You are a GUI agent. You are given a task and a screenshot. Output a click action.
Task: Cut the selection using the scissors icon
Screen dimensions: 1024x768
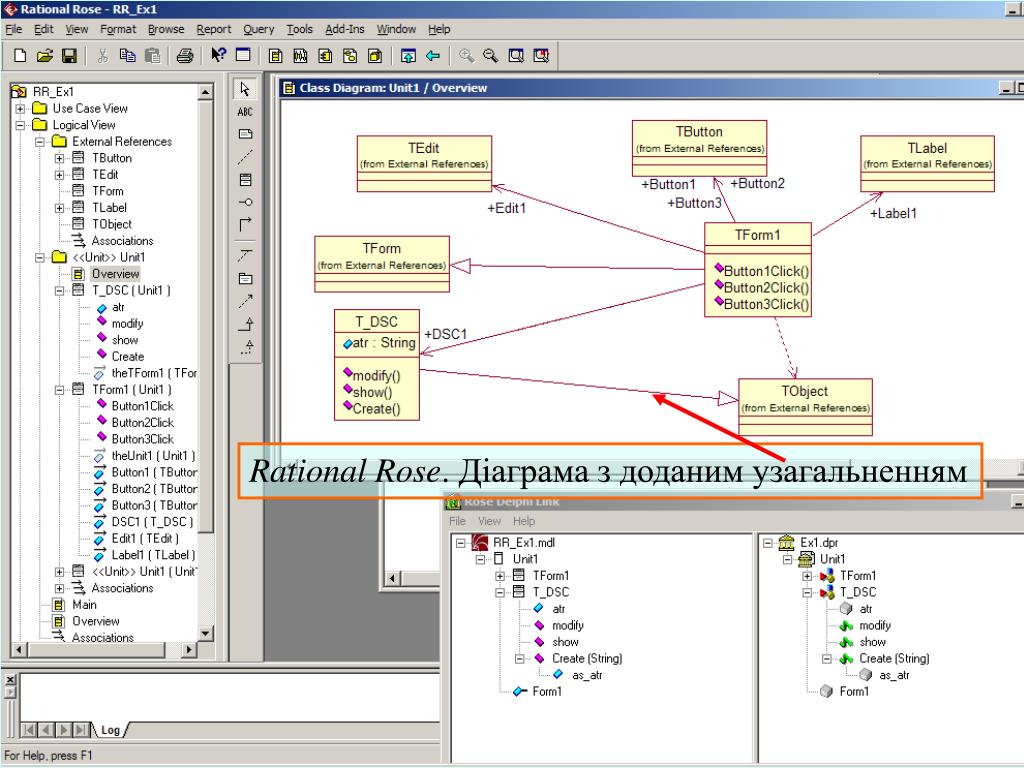pos(103,56)
